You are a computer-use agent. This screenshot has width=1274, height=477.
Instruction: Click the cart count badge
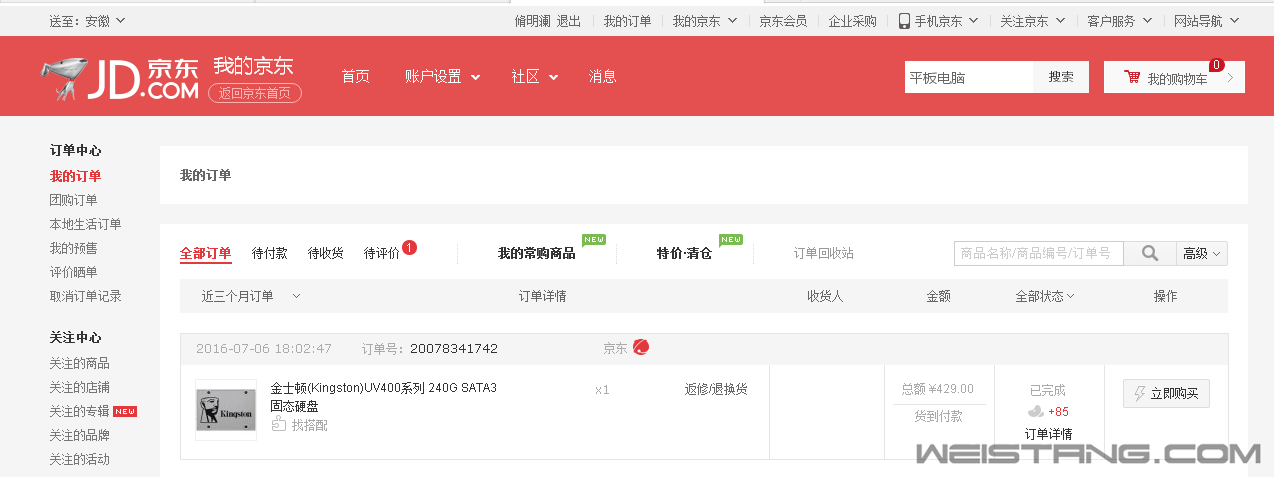coord(1217,65)
